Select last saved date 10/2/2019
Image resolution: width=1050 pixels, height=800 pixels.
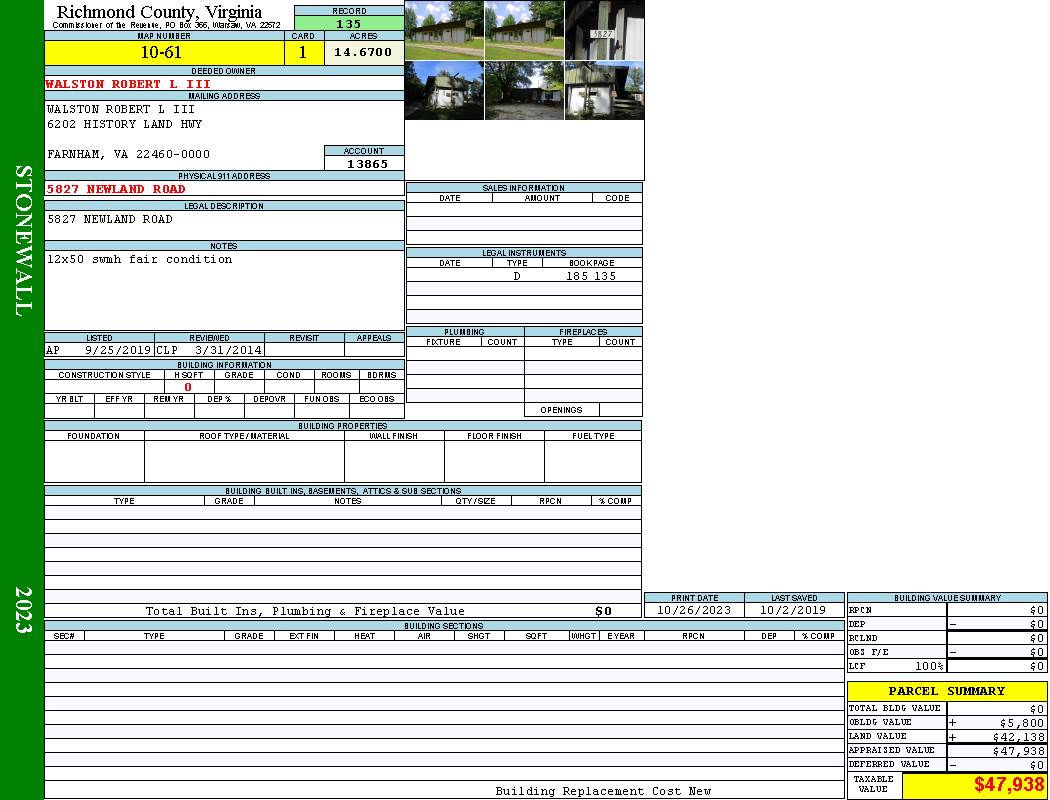point(794,610)
